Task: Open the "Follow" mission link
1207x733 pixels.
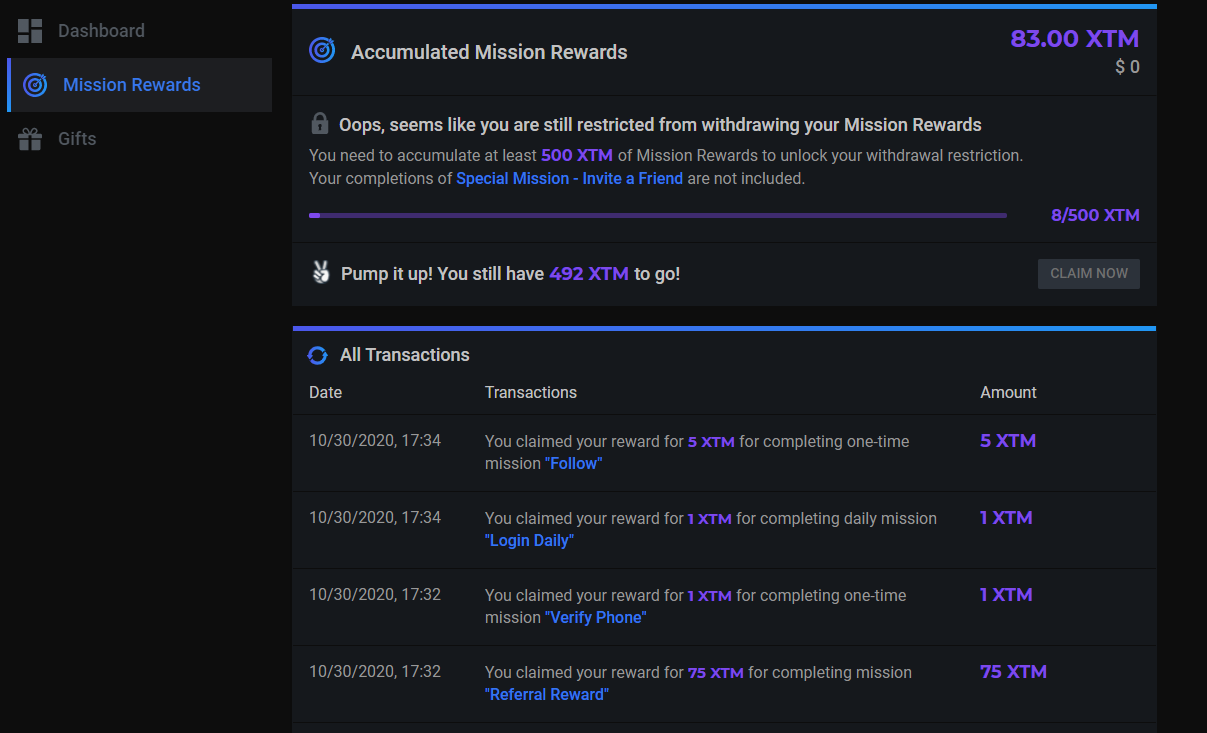Action: click(x=574, y=464)
